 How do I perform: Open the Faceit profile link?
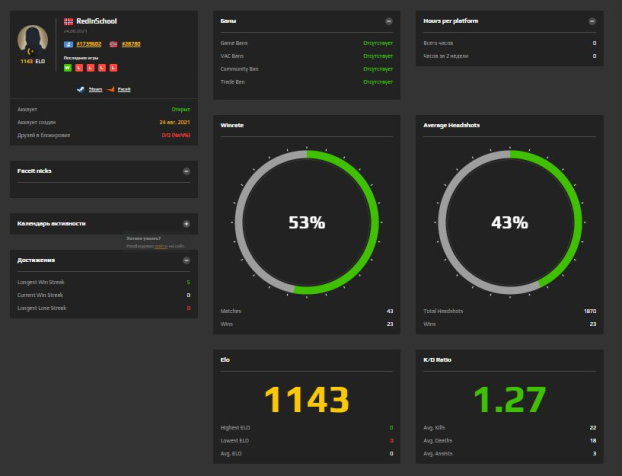[124, 89]
